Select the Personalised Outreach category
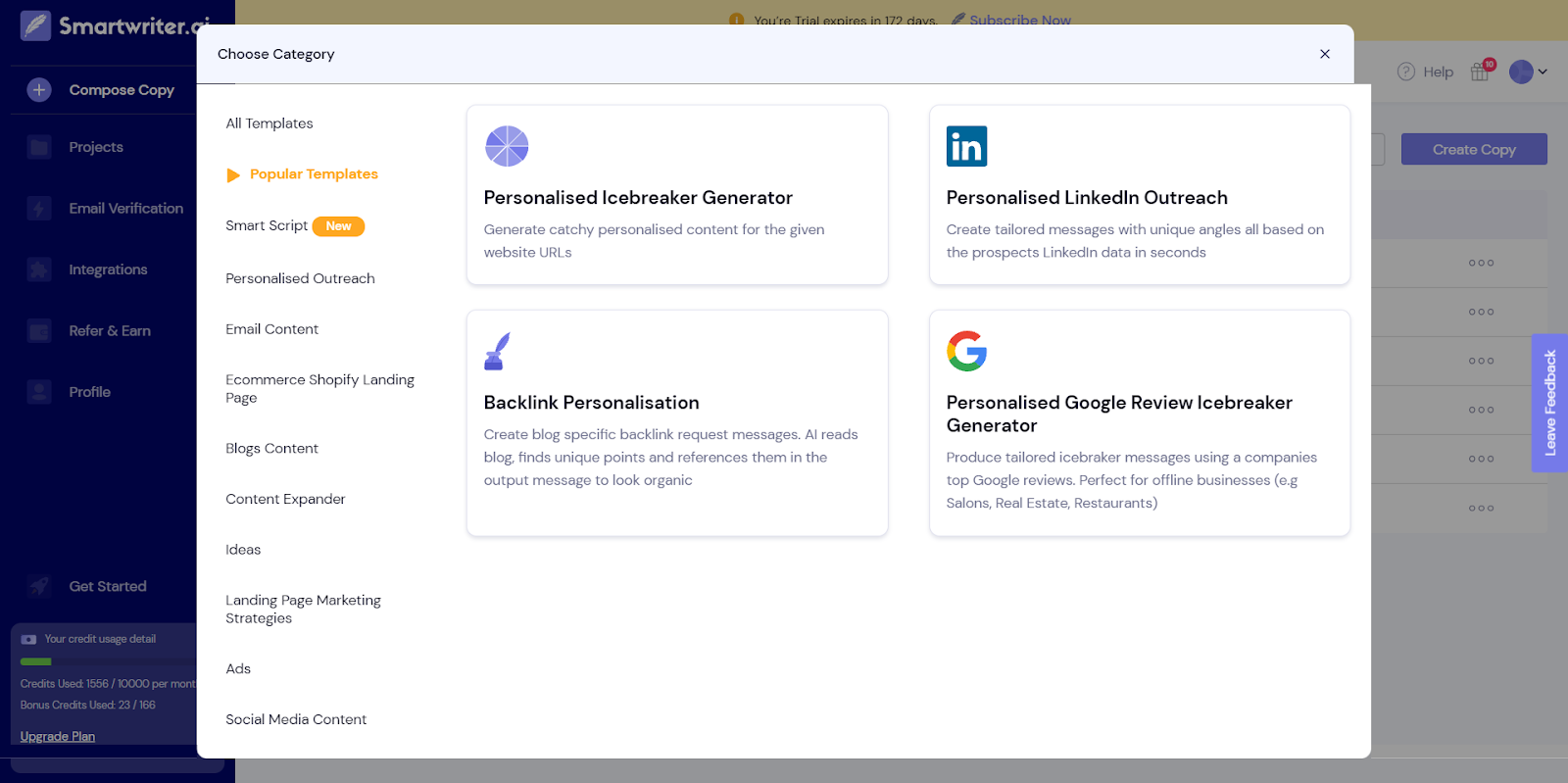The height and width of the screenshot is (783, 1568). 300,278
